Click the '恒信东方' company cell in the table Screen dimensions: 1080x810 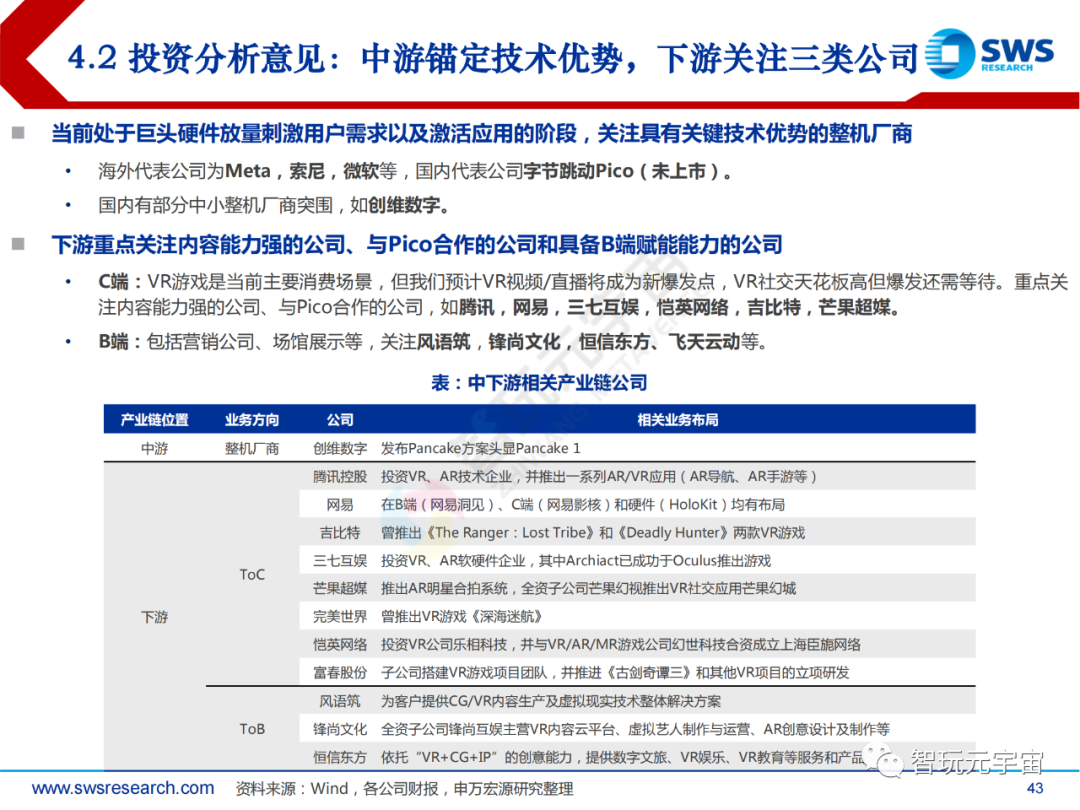340,757
